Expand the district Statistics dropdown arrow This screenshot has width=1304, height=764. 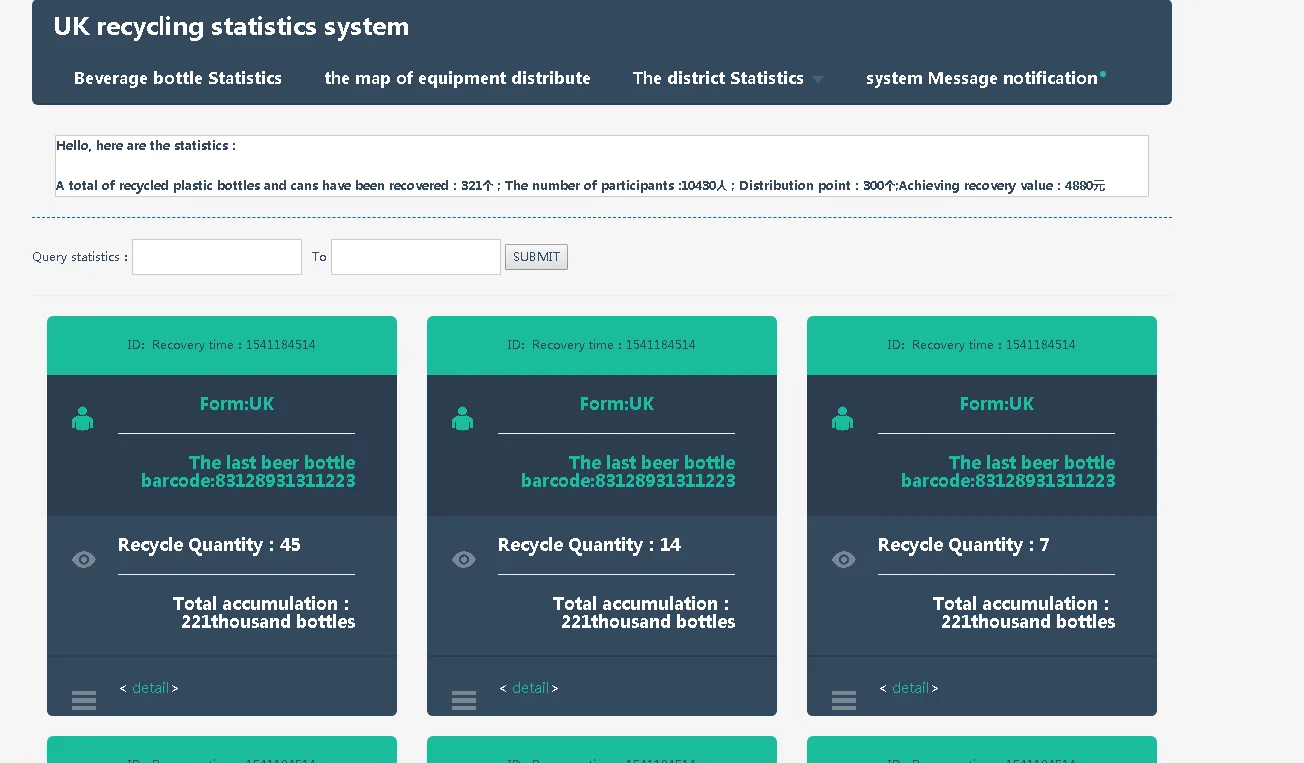(818, 80)
